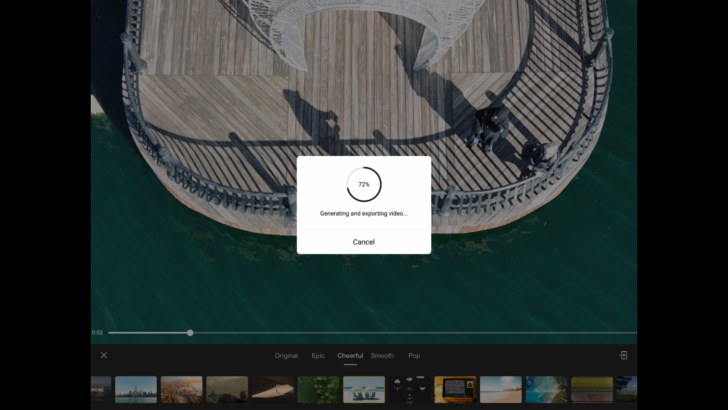Select the olive green field thumbnail
728x410 pixels.
coord(591,389)
